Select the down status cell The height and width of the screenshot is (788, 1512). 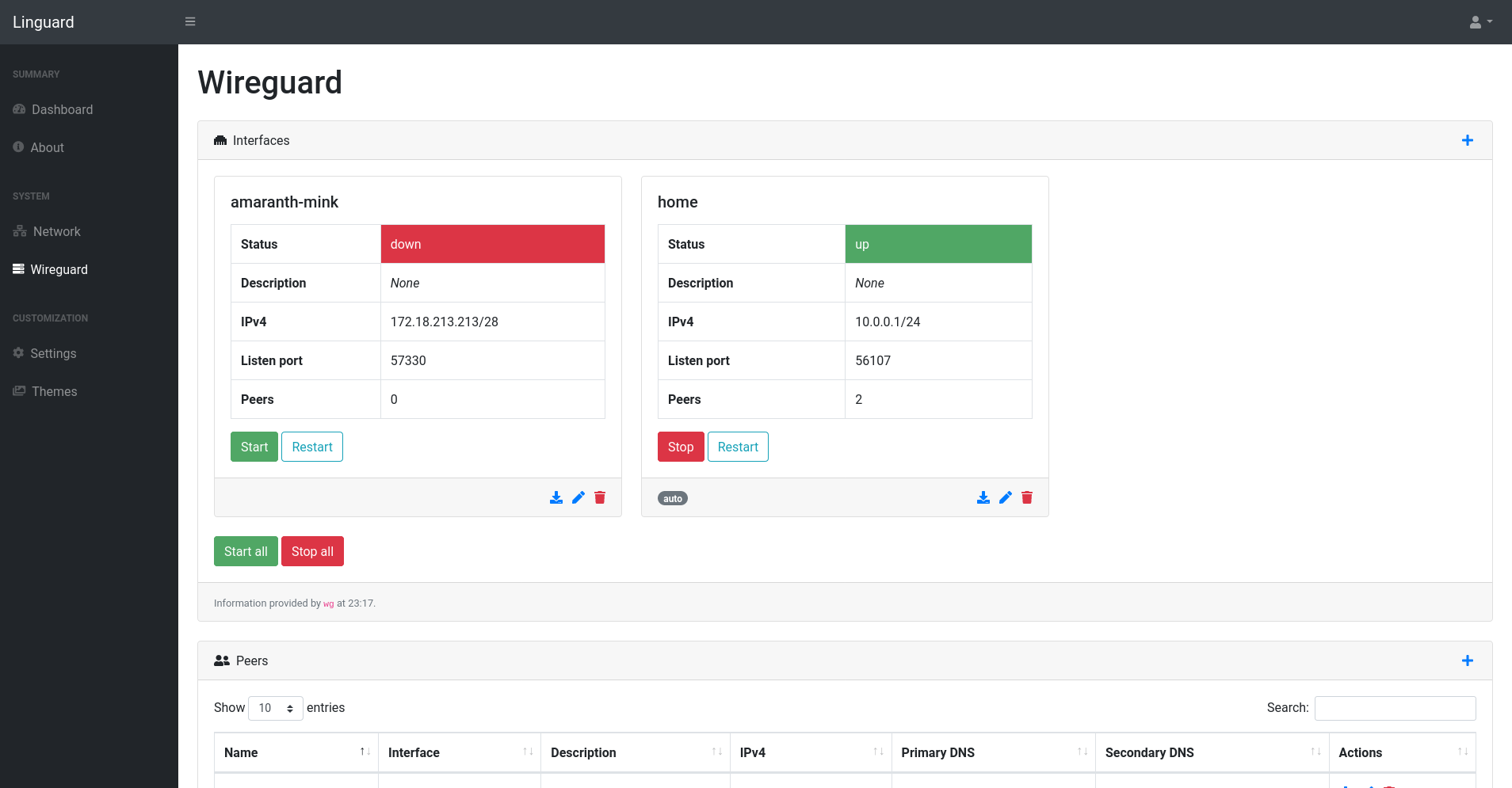pyautogui.click(x=493, y=244)
